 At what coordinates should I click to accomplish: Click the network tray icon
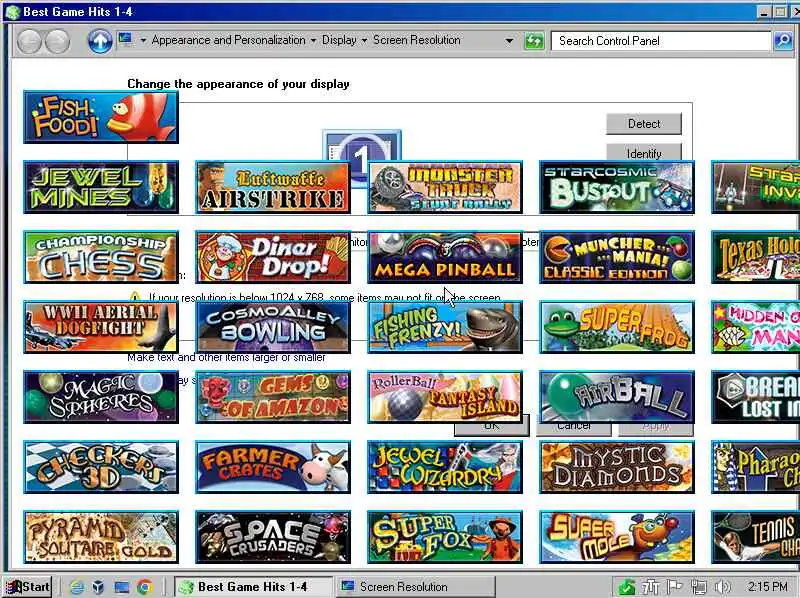[x=698, y=587]
